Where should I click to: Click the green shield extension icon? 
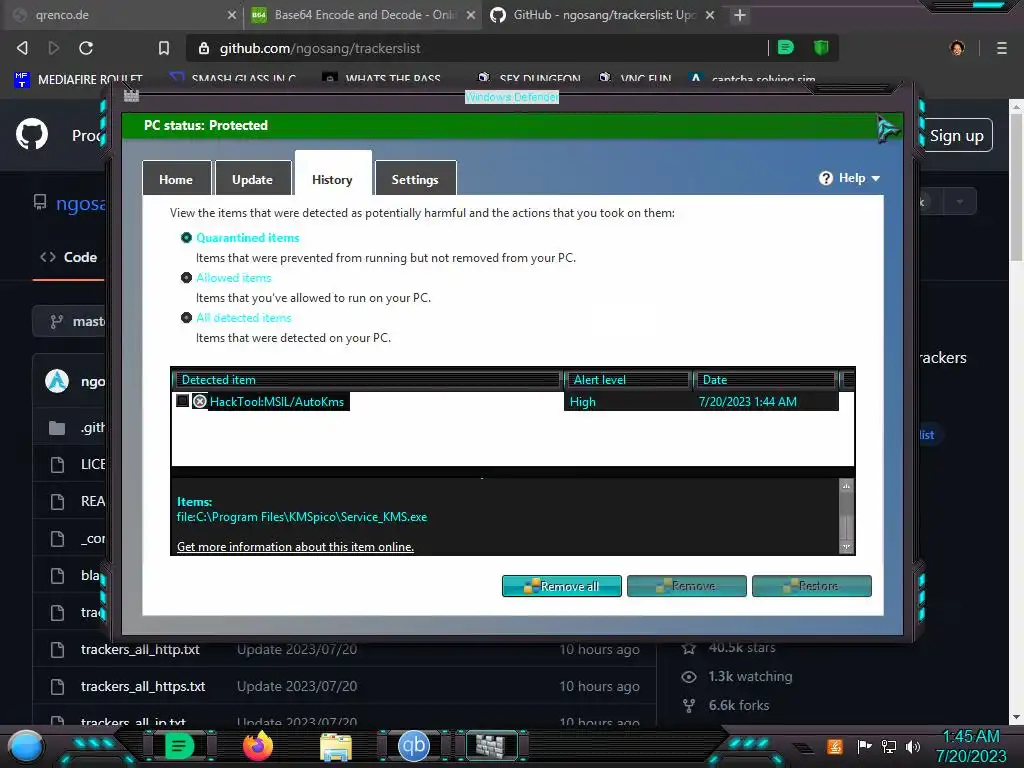click(x=821, y=47)
